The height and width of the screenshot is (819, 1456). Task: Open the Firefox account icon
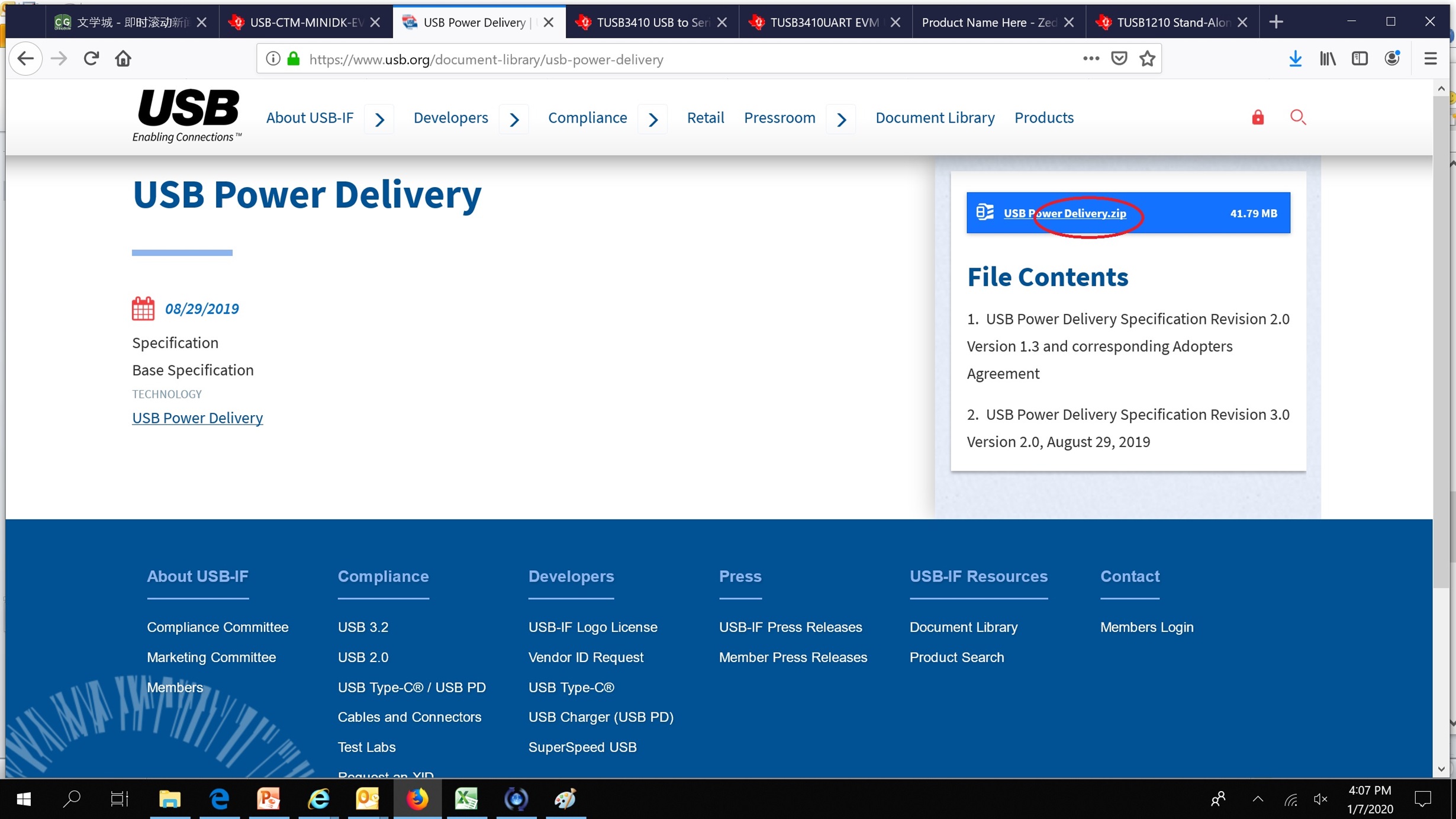pos(1392,59)
